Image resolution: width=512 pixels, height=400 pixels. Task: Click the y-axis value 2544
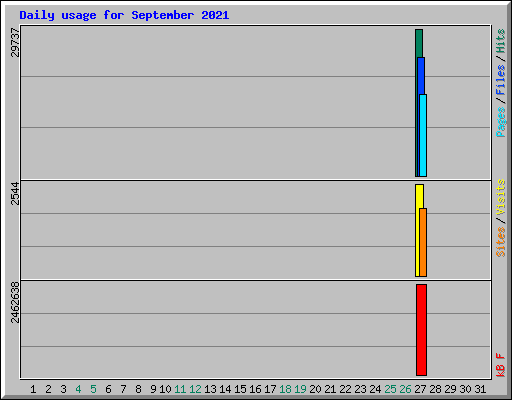[x=15, y=193]
